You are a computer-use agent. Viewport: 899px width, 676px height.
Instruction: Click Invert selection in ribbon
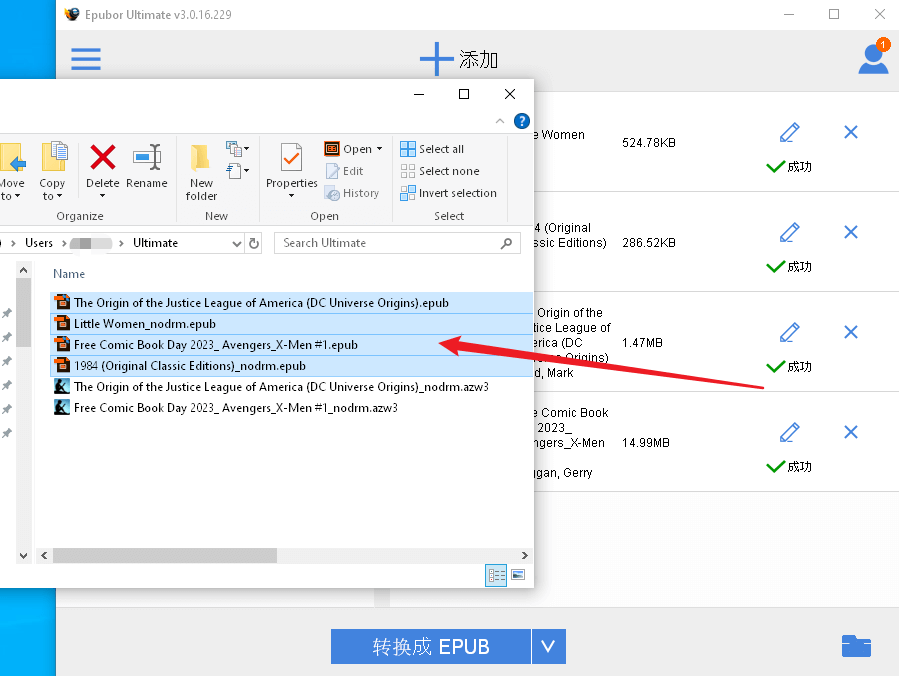tap(448, 193)
